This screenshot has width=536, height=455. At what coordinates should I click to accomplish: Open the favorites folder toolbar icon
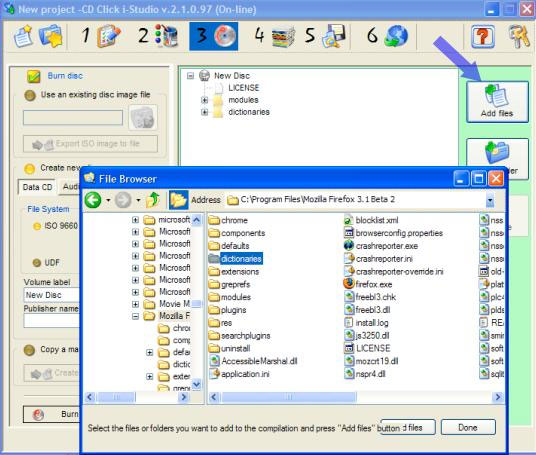point(51,36)
